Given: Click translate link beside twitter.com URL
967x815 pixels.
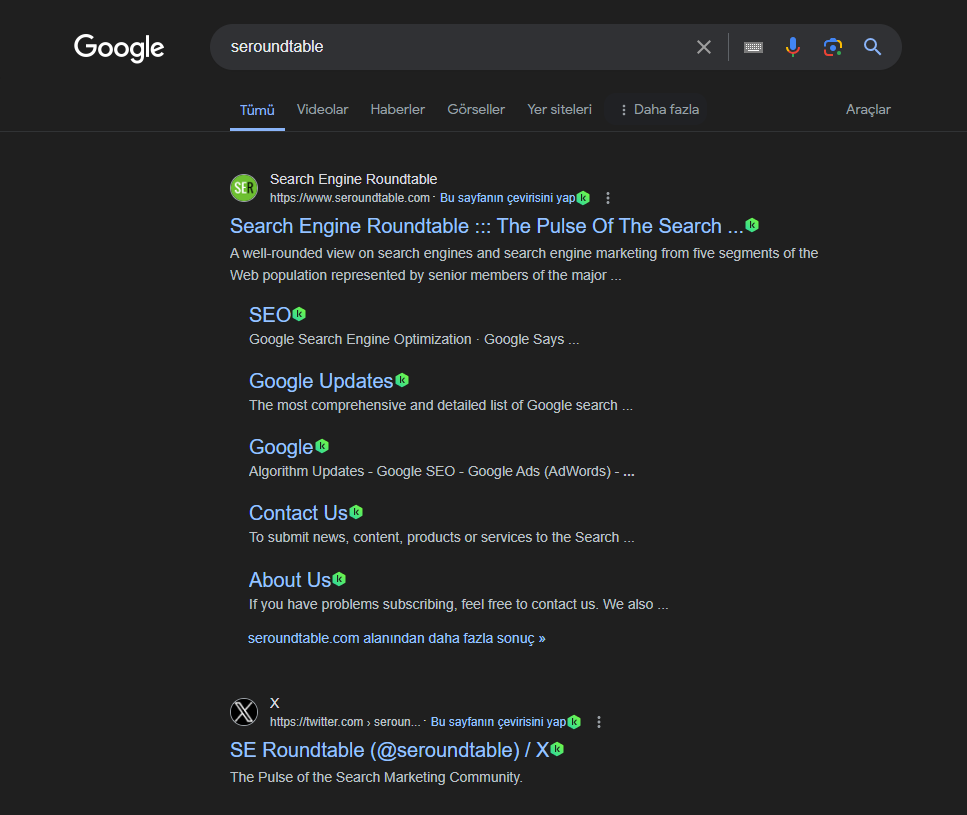Looking at the screenshot, I should point(498,722).
